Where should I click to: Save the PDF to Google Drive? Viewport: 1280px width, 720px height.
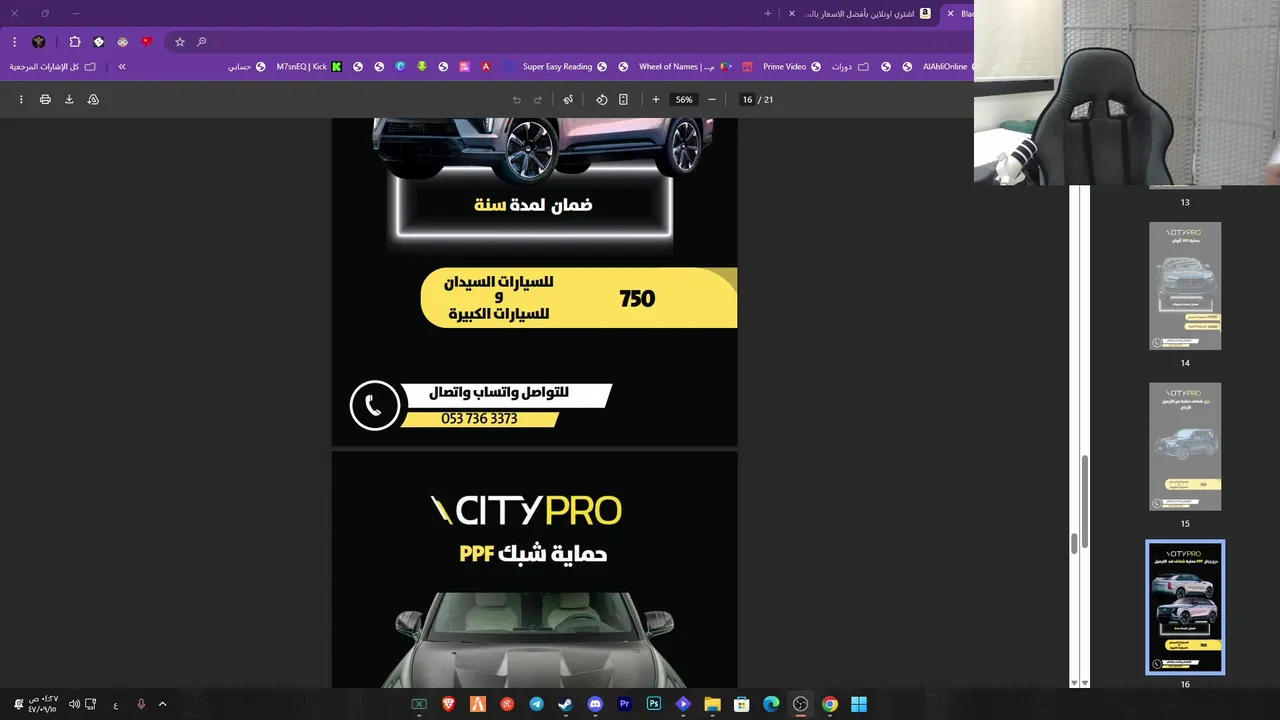[x=93, y=99]
